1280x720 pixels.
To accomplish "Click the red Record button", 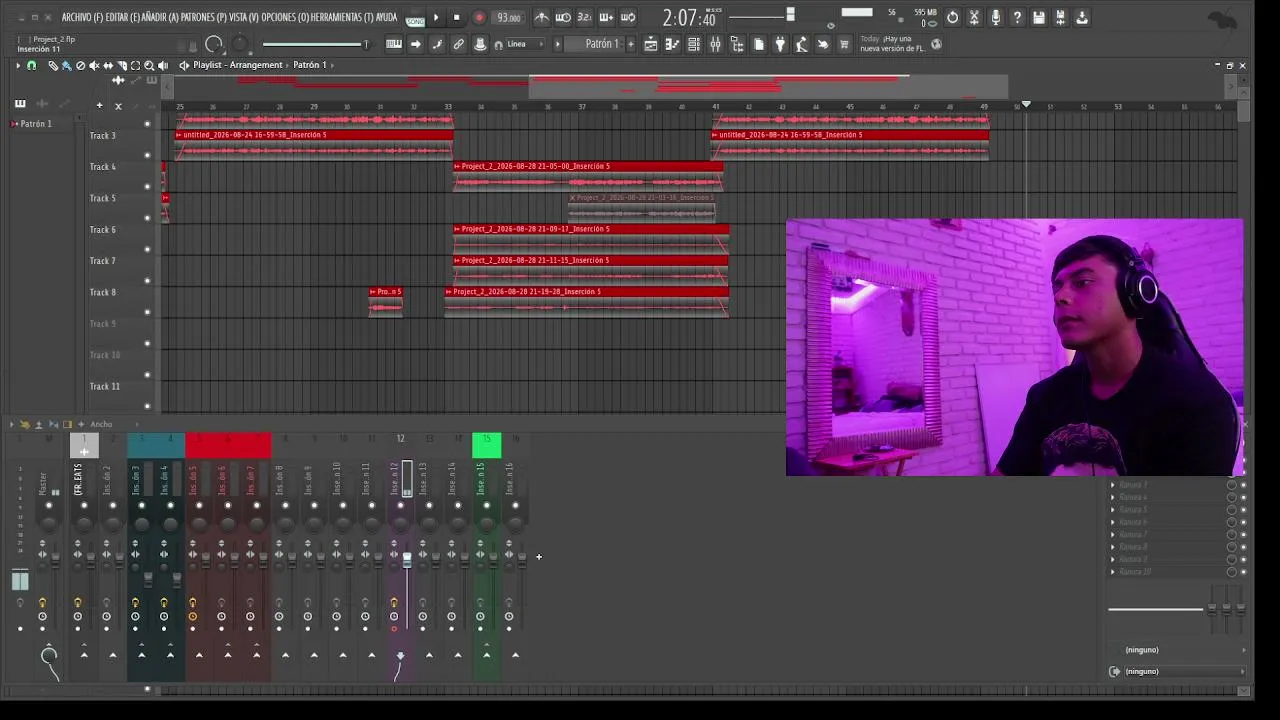I will (x=479, y=17).
